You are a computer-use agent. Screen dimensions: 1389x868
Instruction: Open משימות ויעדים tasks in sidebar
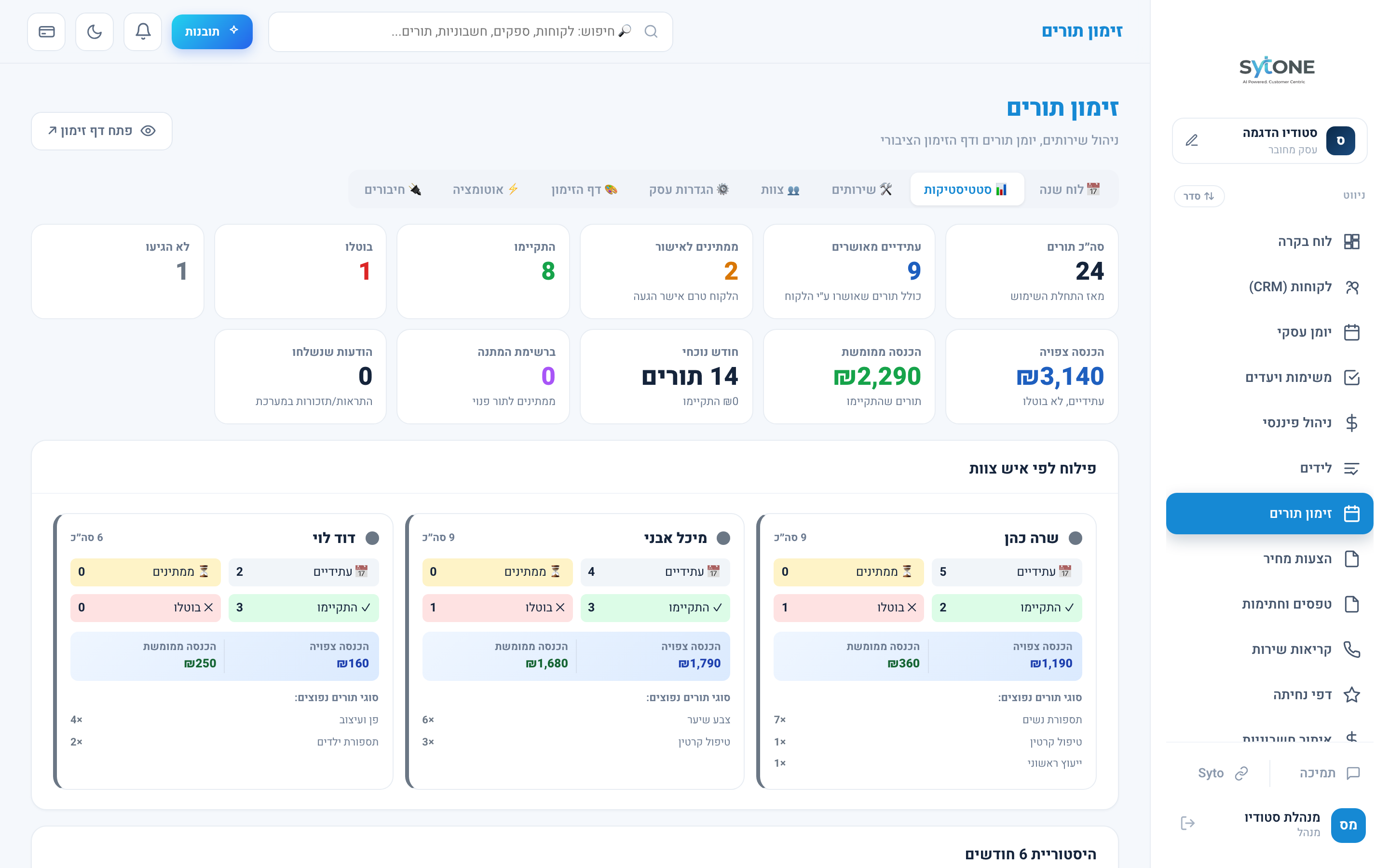[x=1269, y=377]
